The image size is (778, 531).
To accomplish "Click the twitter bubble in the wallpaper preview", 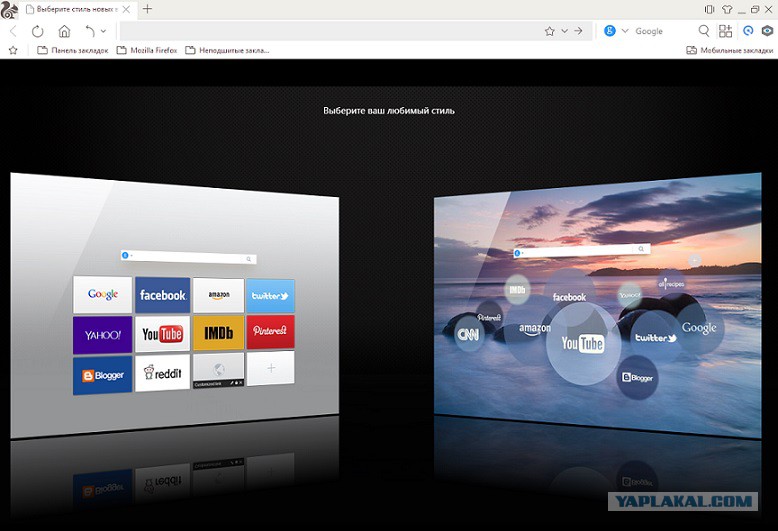I will [x=656, y=337].
